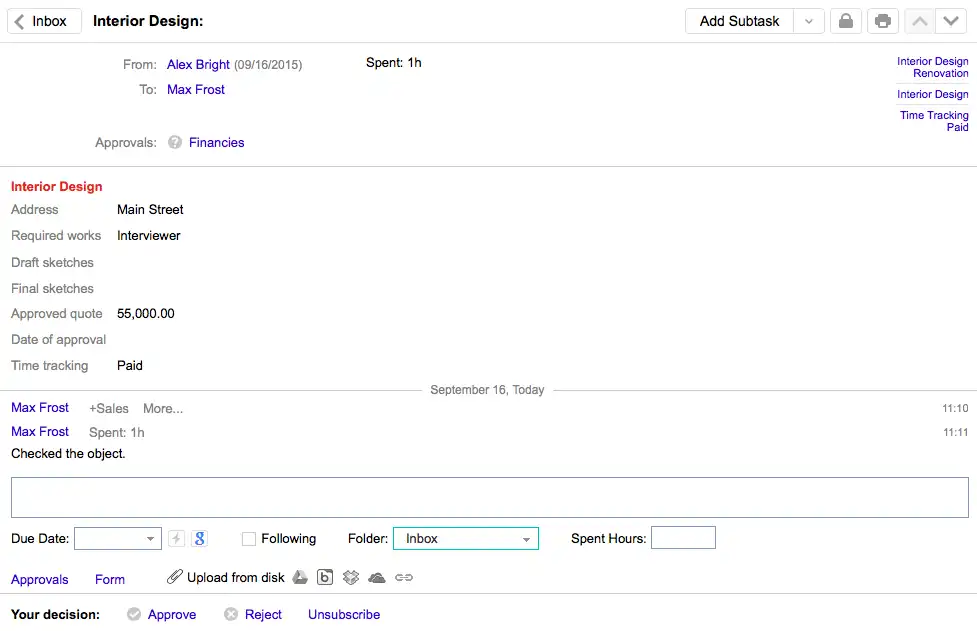Click the lock icon in top toolbar
977x631 pixels.
tap(846, 21)
